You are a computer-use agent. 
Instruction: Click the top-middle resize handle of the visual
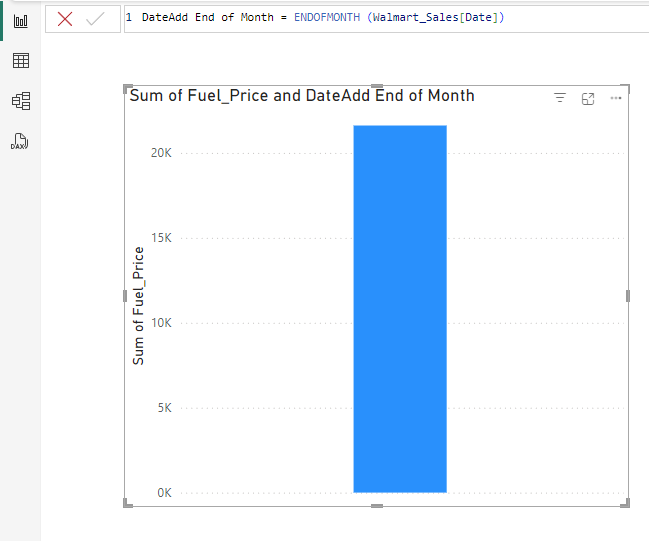click(x=376, y=86)
